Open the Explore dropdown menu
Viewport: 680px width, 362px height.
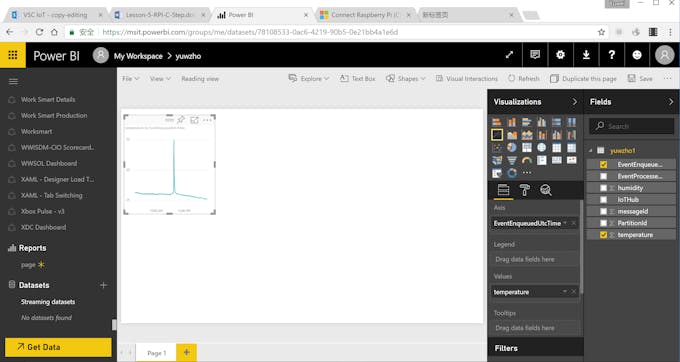click(x=309, y=78)
